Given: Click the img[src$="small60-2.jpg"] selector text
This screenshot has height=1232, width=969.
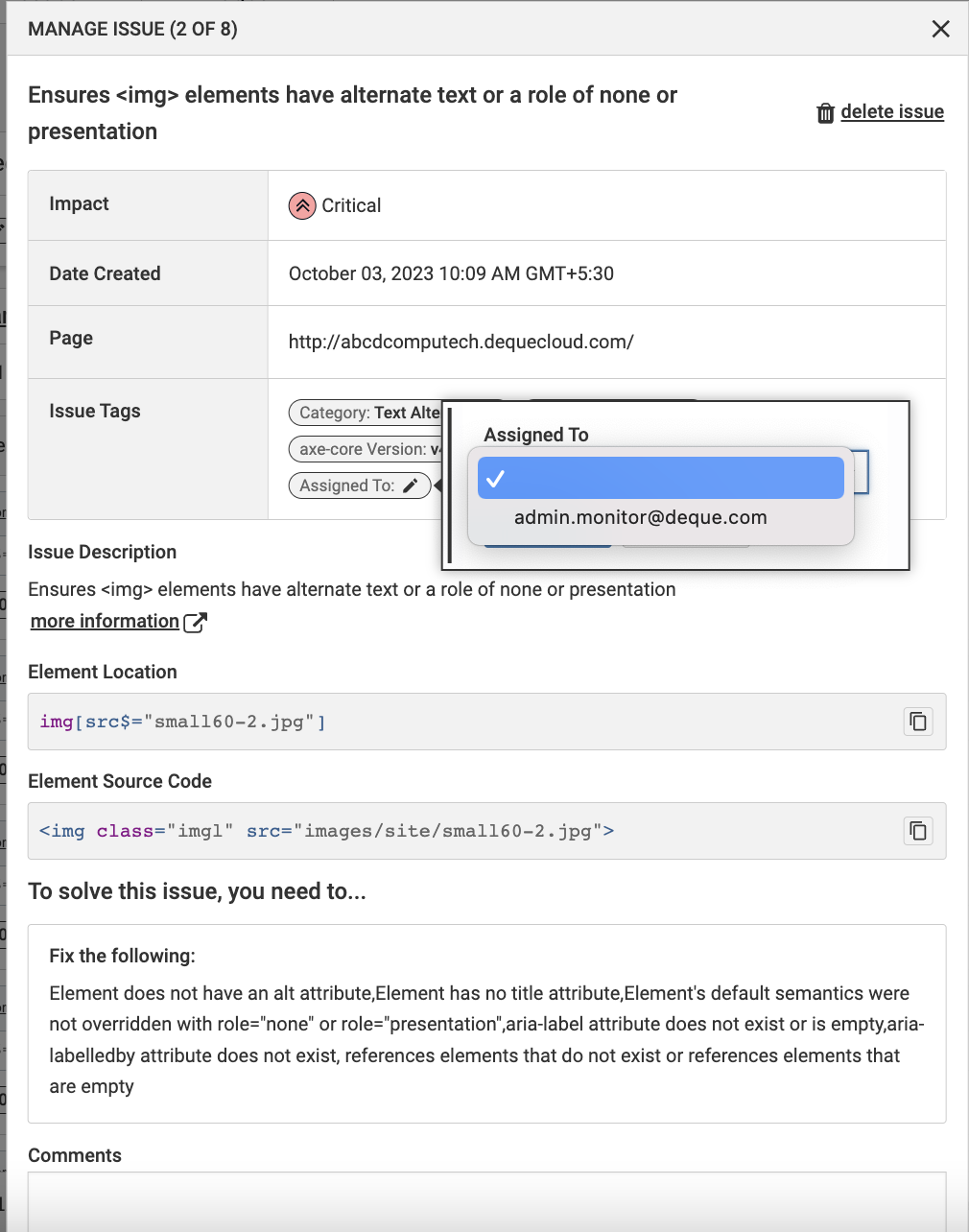Looking at the screenshot, I should coord(182,722).
